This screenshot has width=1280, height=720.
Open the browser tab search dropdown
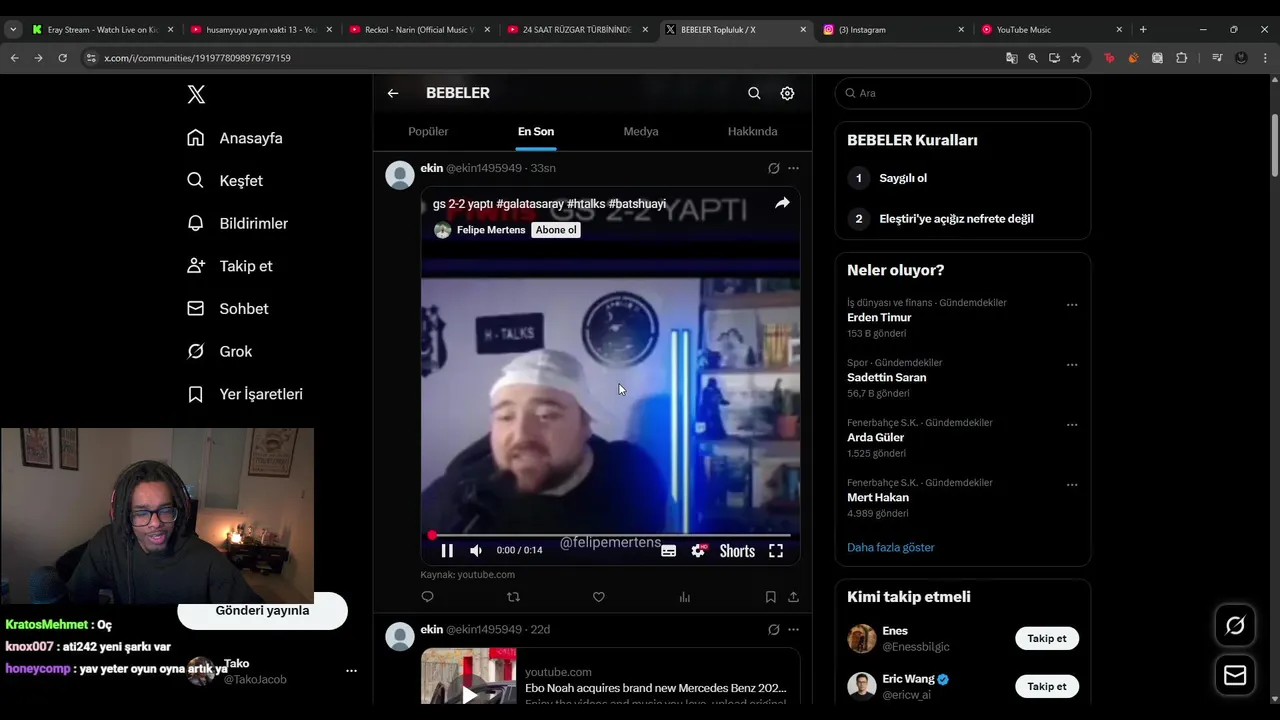point(13,30)
